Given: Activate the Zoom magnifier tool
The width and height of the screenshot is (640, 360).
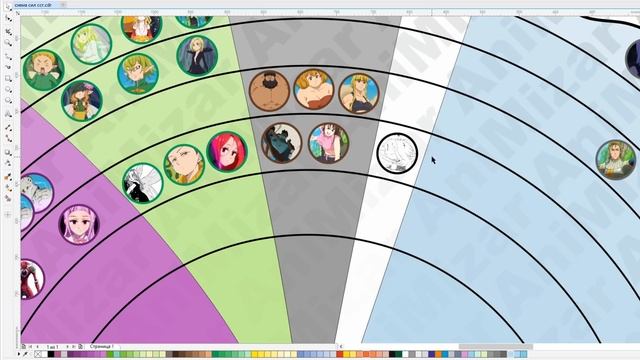Looking at the screenshot, I should (x=8, y=43).
